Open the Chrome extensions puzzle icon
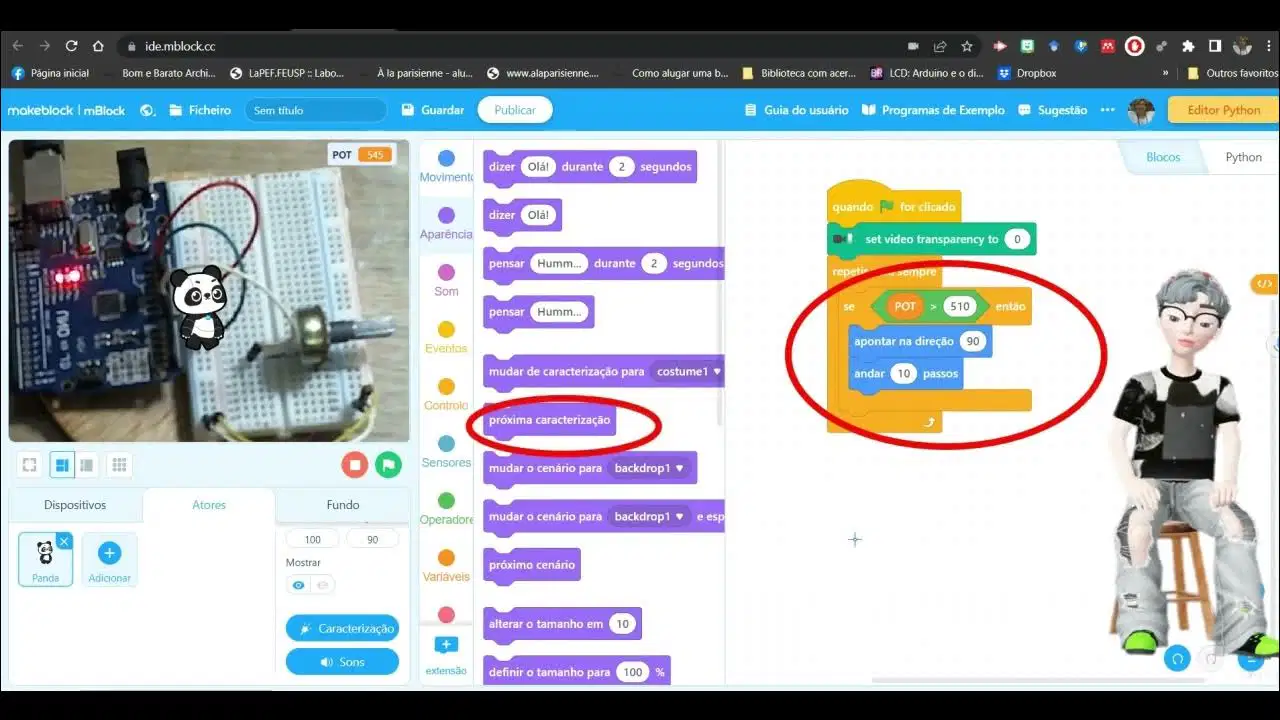 pyautogui.click(x=1188, y=46)
